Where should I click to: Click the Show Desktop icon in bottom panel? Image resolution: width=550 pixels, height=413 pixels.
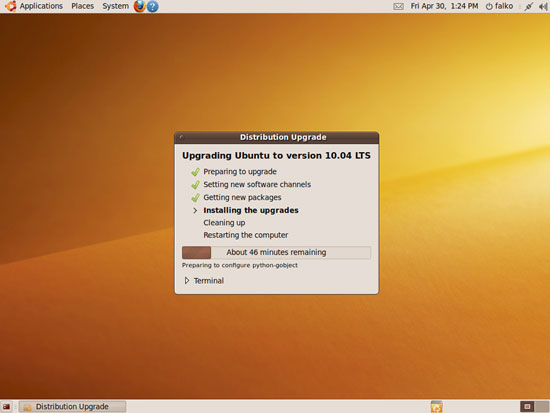pyautogui.click(x=6, y=407)
